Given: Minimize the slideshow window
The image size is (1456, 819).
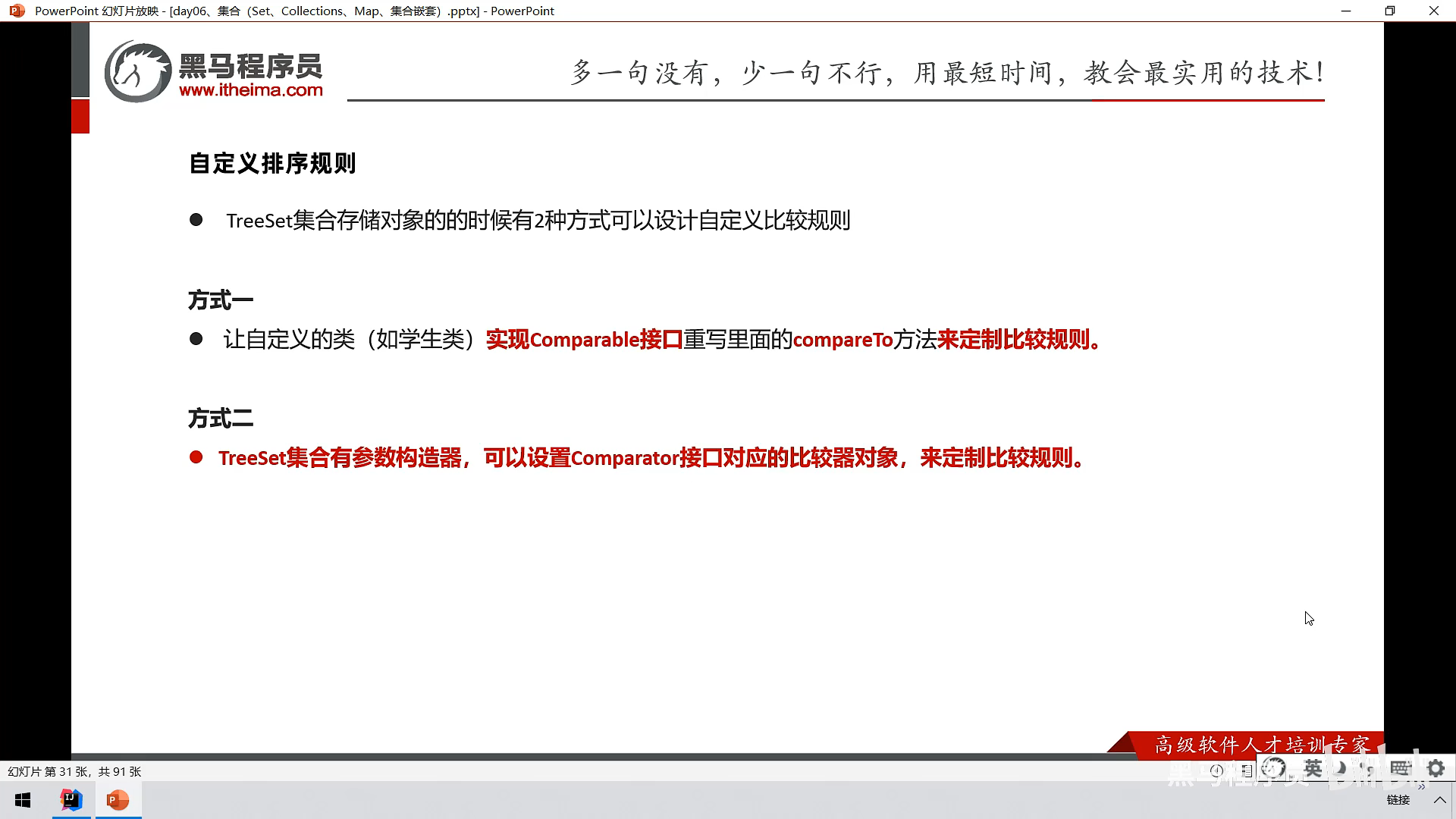Looking at the screenshot, I should [x=1346, y=11].
